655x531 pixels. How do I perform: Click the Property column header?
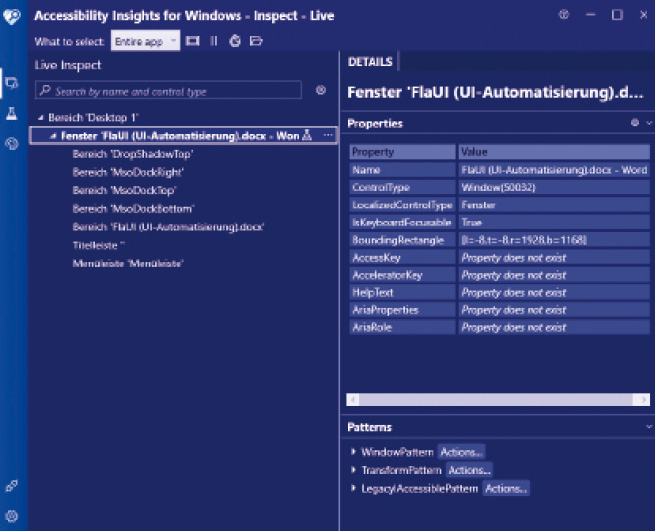(x=402, y=152)
